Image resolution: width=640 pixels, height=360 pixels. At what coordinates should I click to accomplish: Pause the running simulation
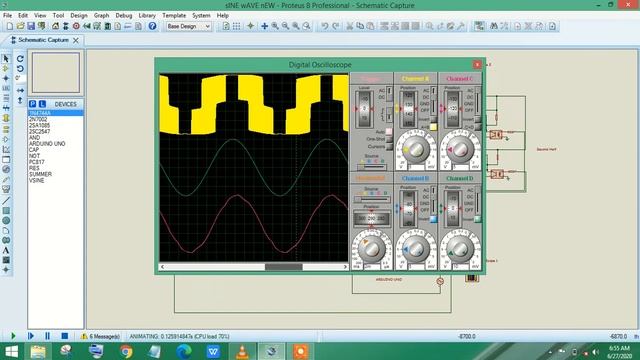pyautogui.click(x=47, y=336)
